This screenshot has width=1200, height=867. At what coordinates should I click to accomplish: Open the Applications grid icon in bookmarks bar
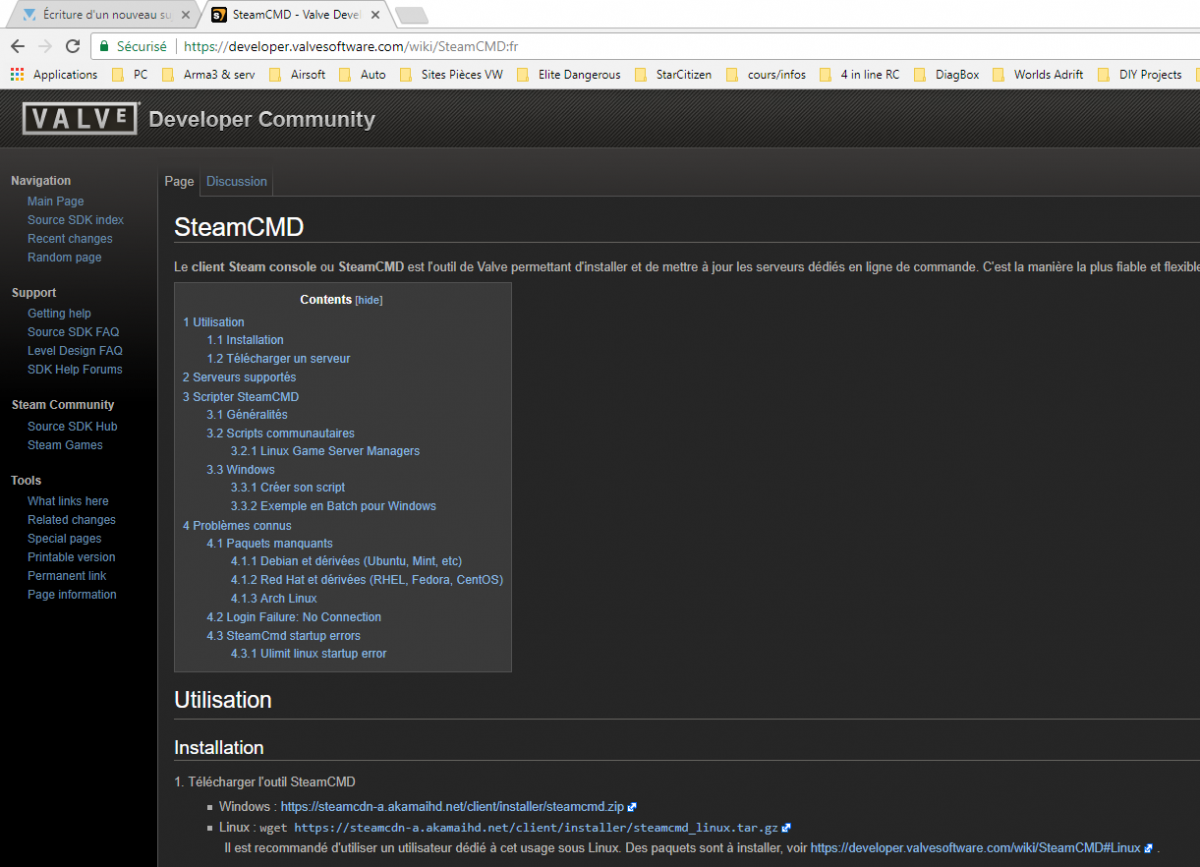pyautogui.click(x=17, y=74)
